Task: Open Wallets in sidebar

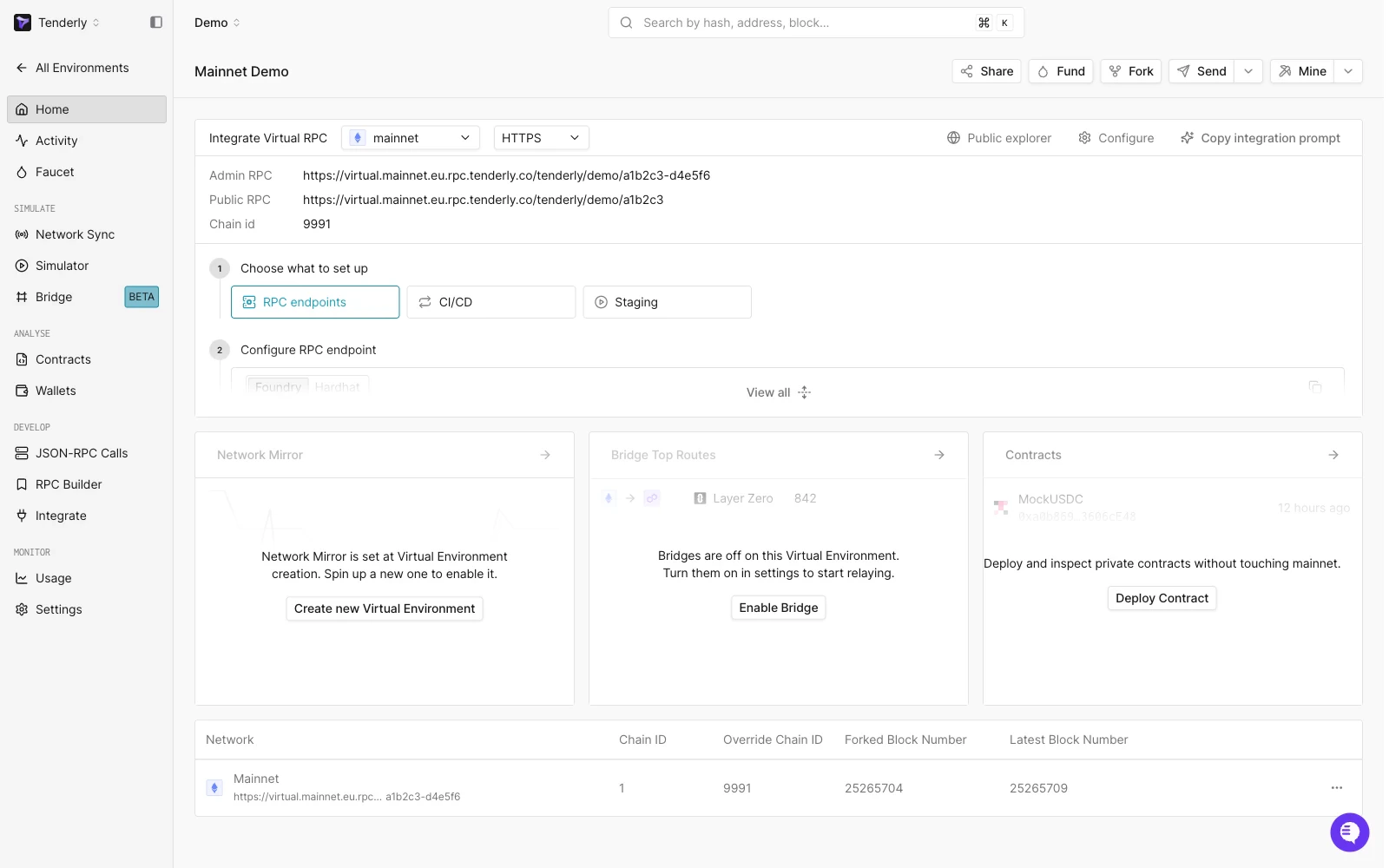Action: (x=87, y=391)
